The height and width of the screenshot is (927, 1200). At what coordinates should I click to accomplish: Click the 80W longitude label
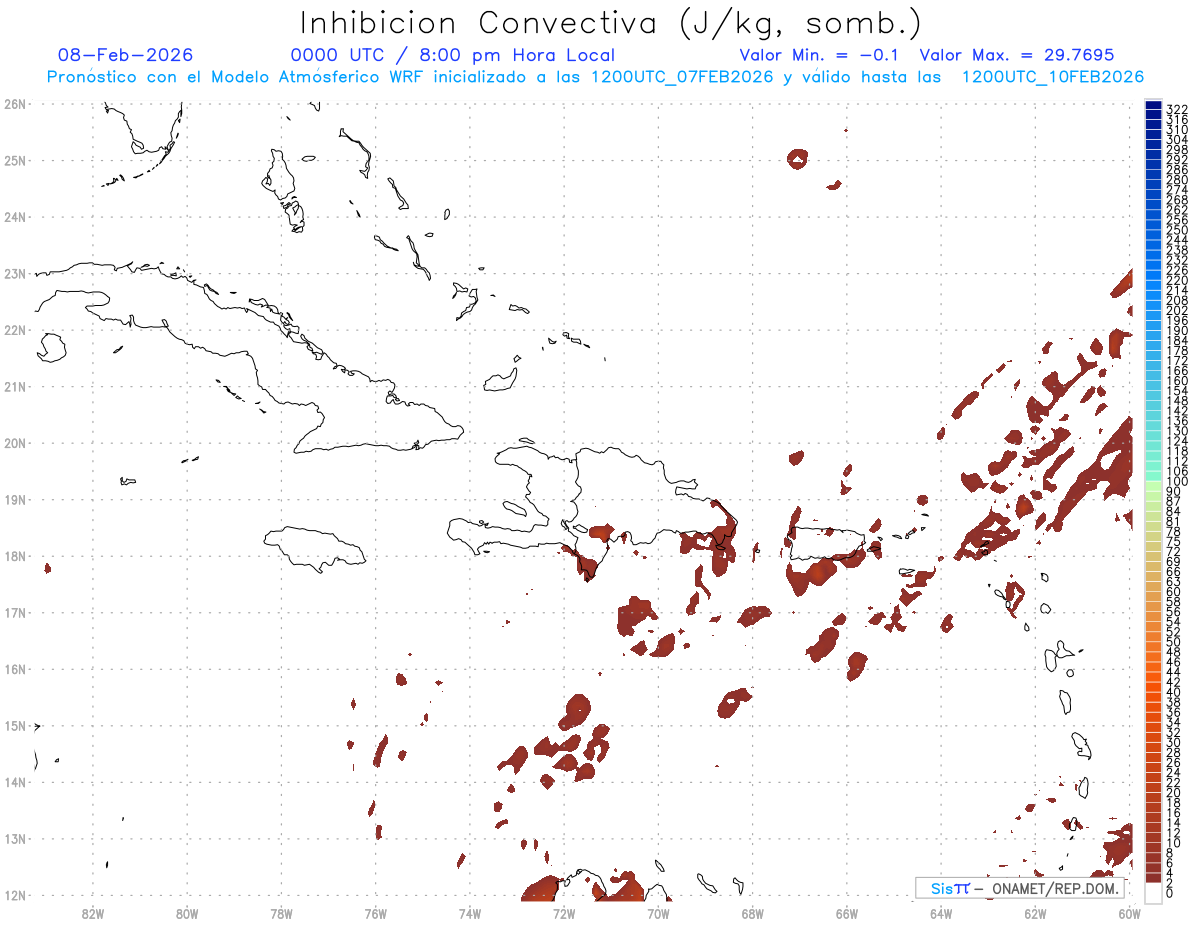click(x=187, y=913)
